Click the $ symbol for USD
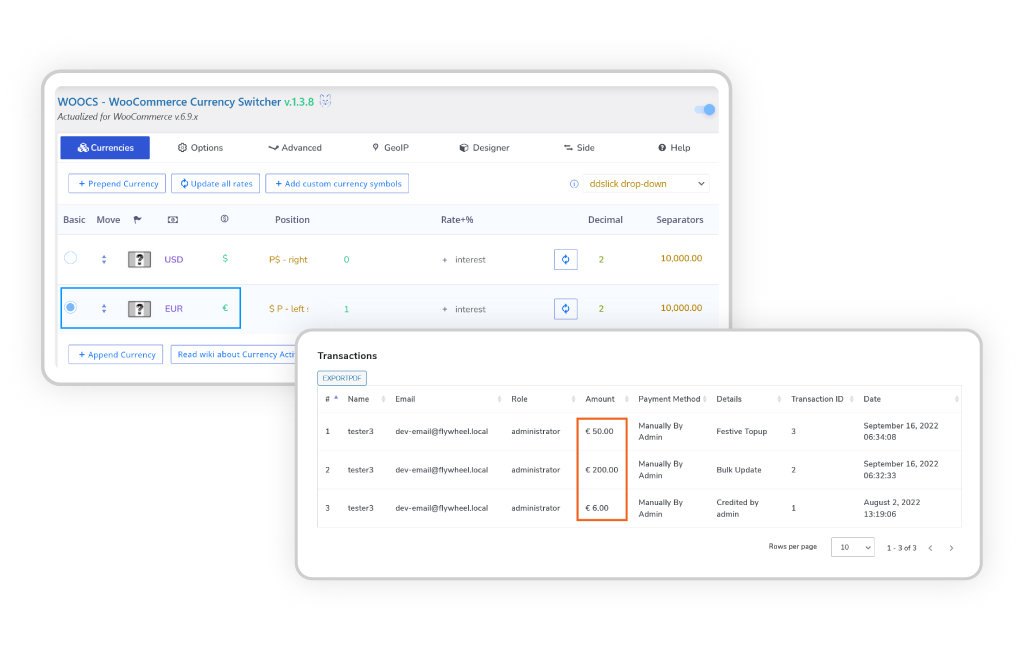 tap(225, 258)
